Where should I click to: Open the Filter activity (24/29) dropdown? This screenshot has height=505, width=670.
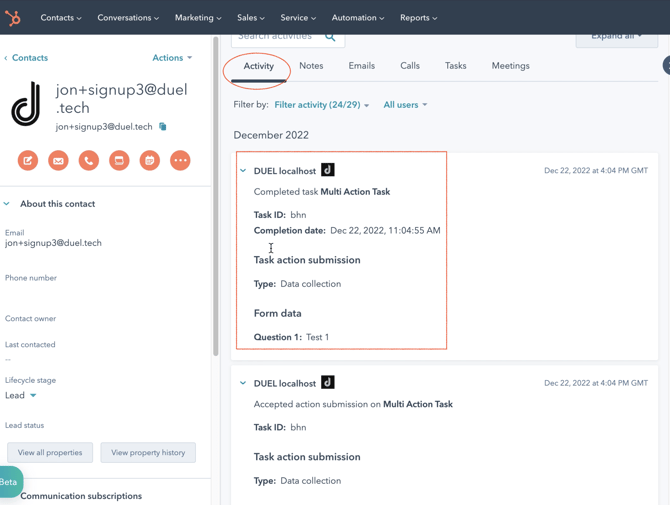pos(321,105)
